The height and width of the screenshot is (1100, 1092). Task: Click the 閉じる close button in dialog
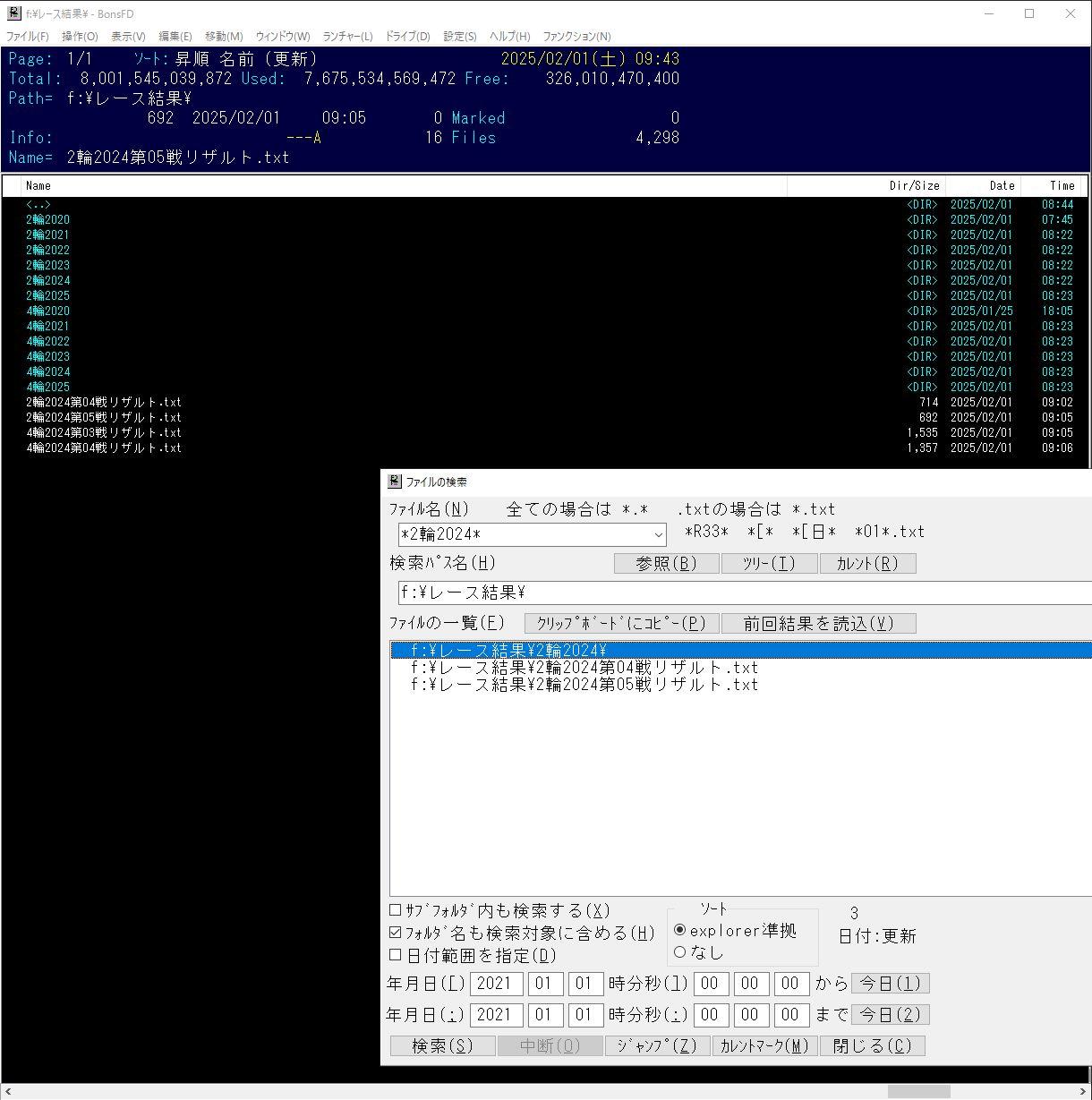(x=872, y=1045)
